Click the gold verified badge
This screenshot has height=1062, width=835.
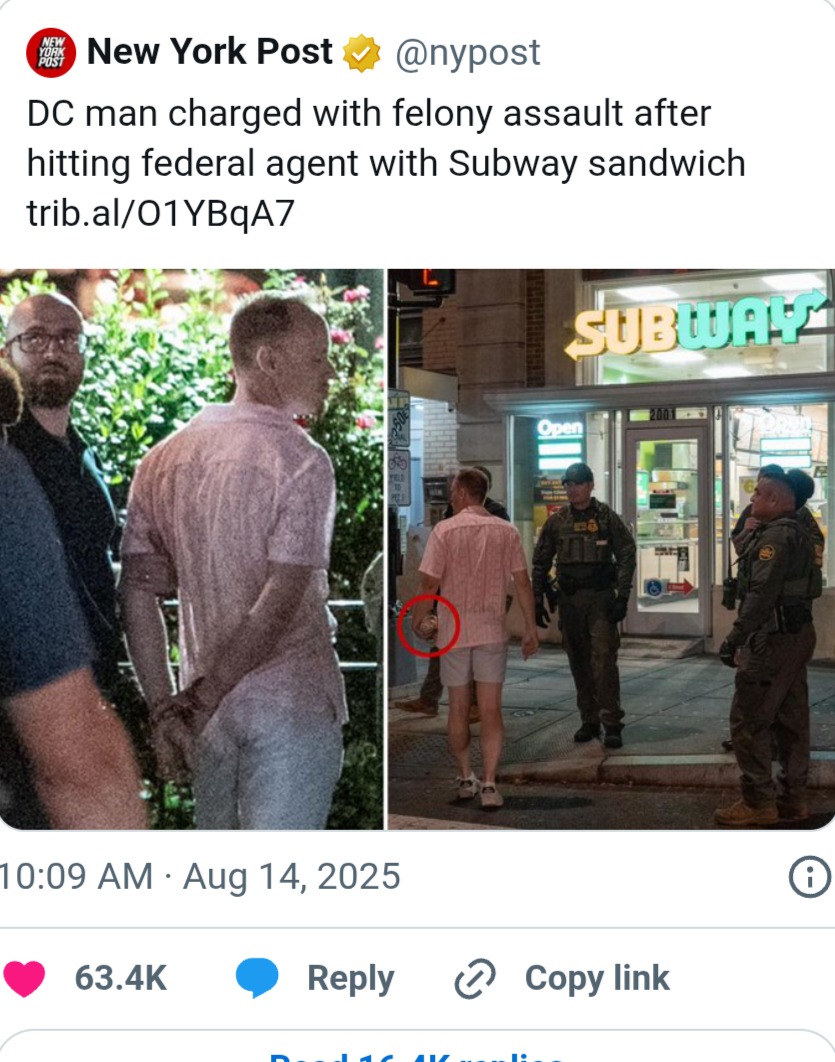tap(362, 53)
